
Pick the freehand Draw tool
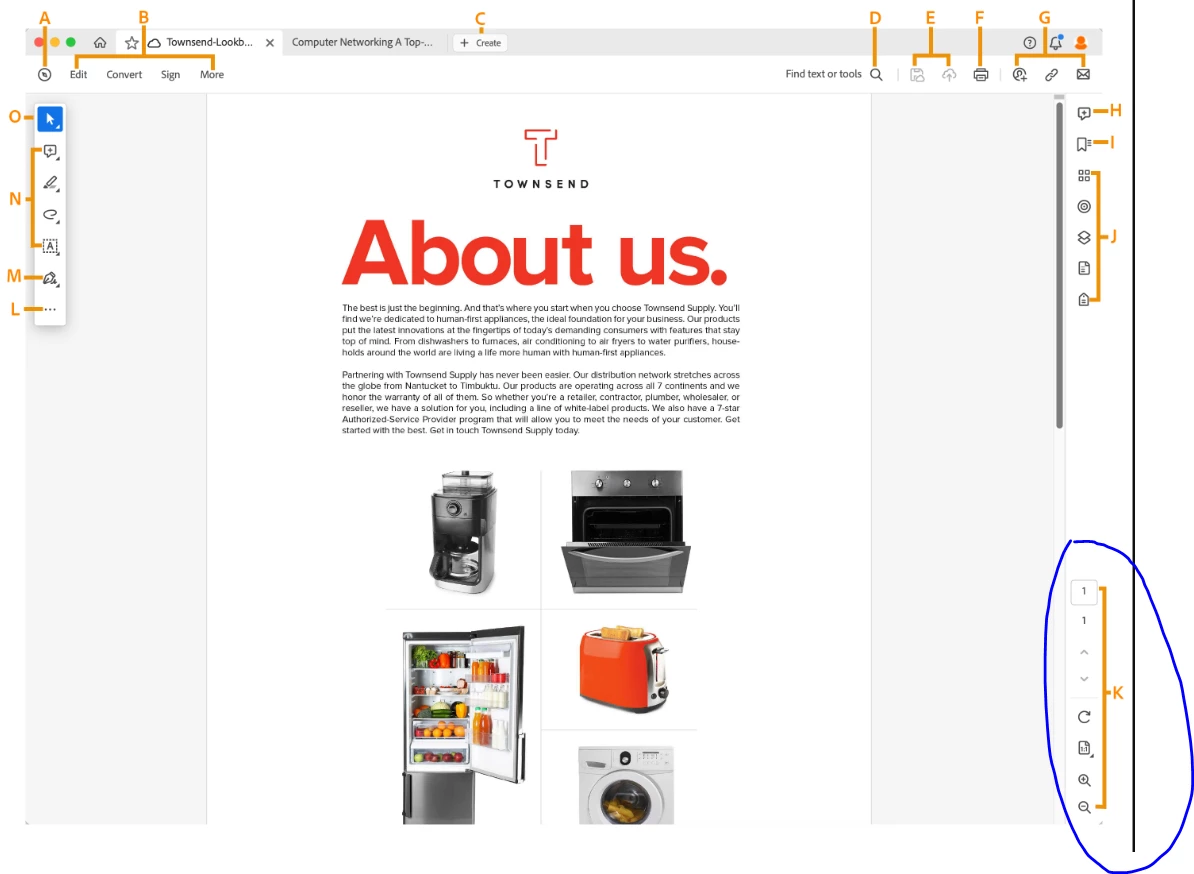(x=50, y=215)
